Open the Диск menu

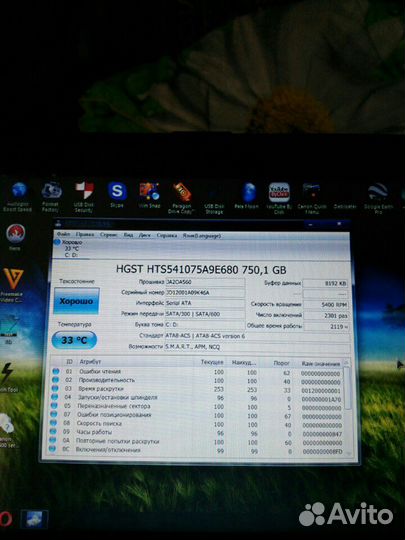(x=145, y=236)
